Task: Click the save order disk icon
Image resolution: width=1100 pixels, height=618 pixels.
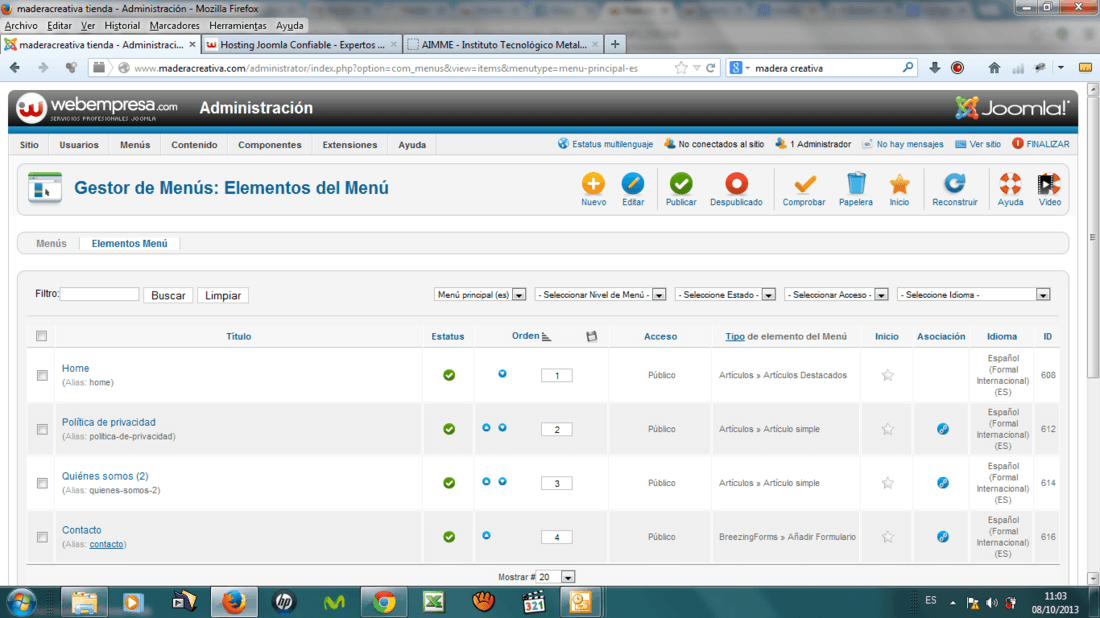Action: pos(591,337)
